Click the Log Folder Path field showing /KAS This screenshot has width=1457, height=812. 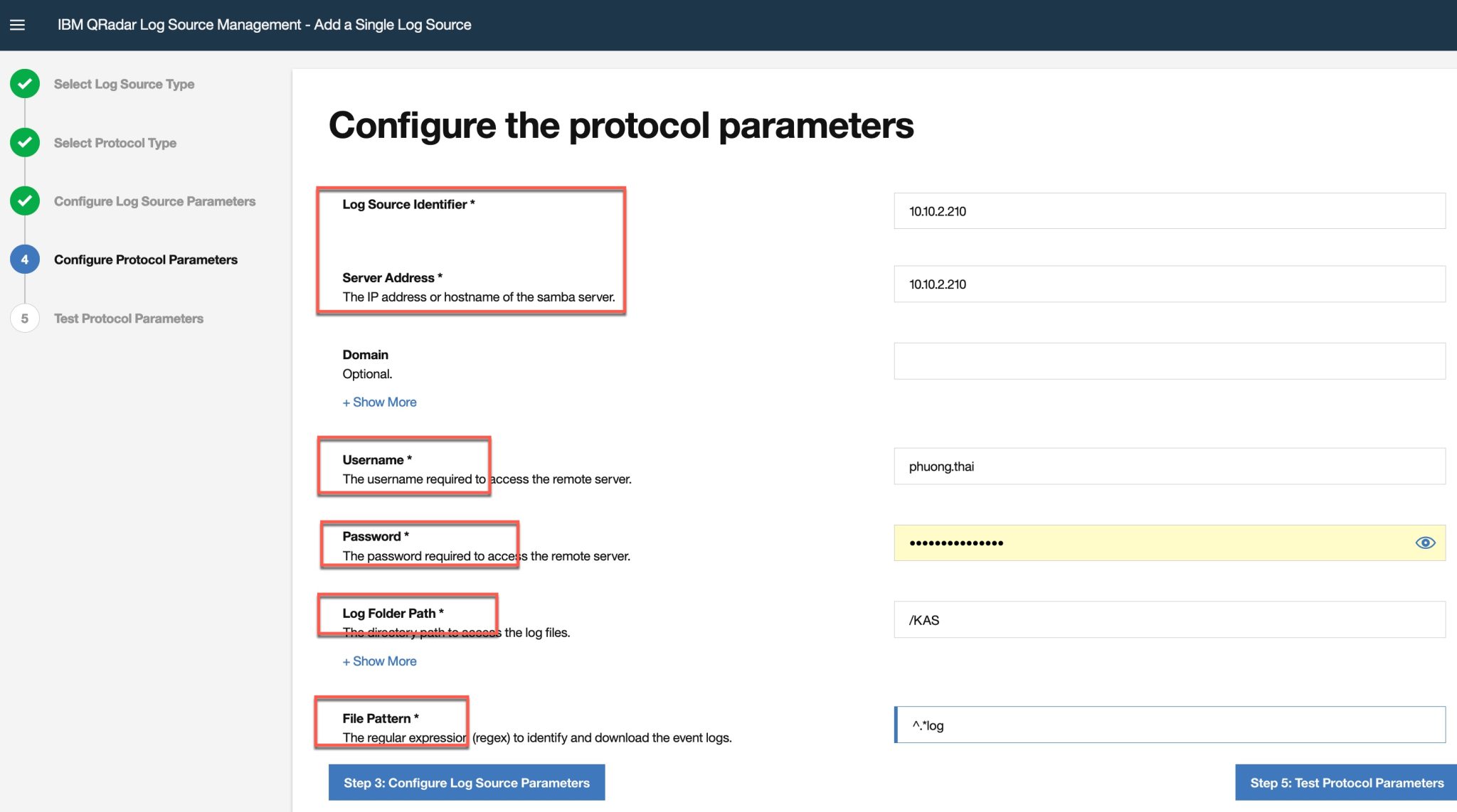tap(1169, 619)
